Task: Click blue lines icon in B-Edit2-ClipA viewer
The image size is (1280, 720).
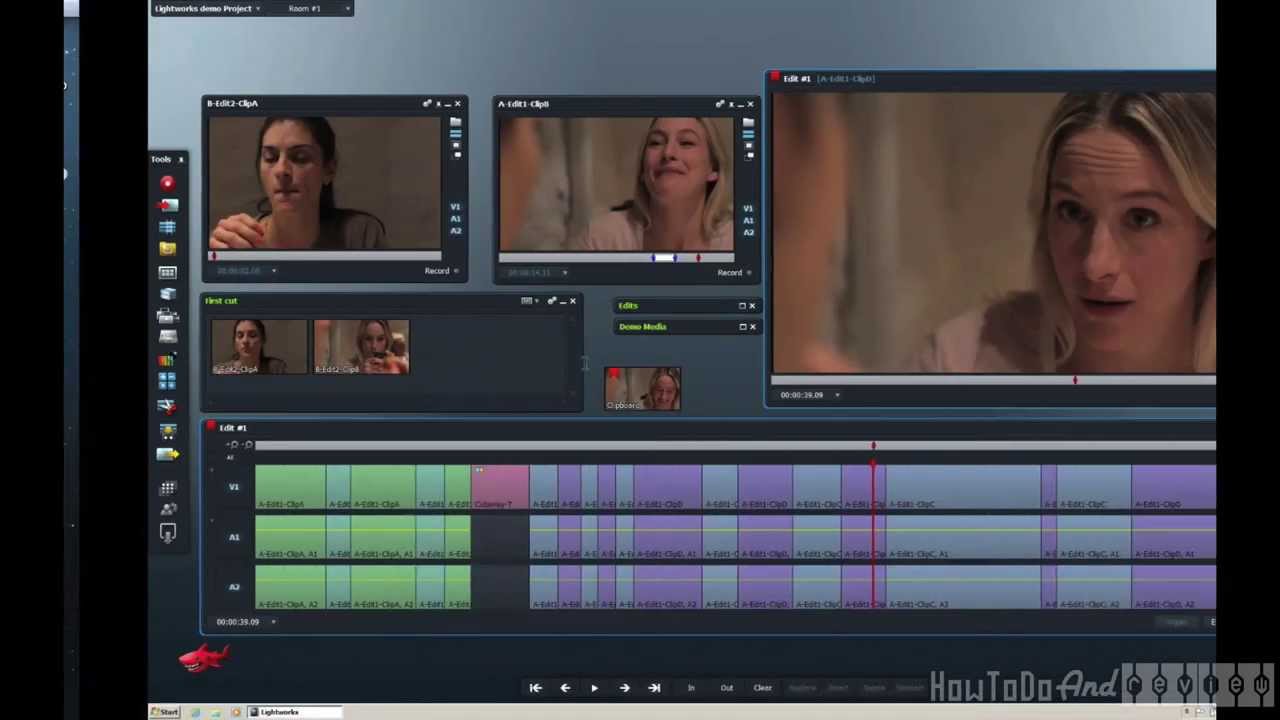Action: pos(455,133)
